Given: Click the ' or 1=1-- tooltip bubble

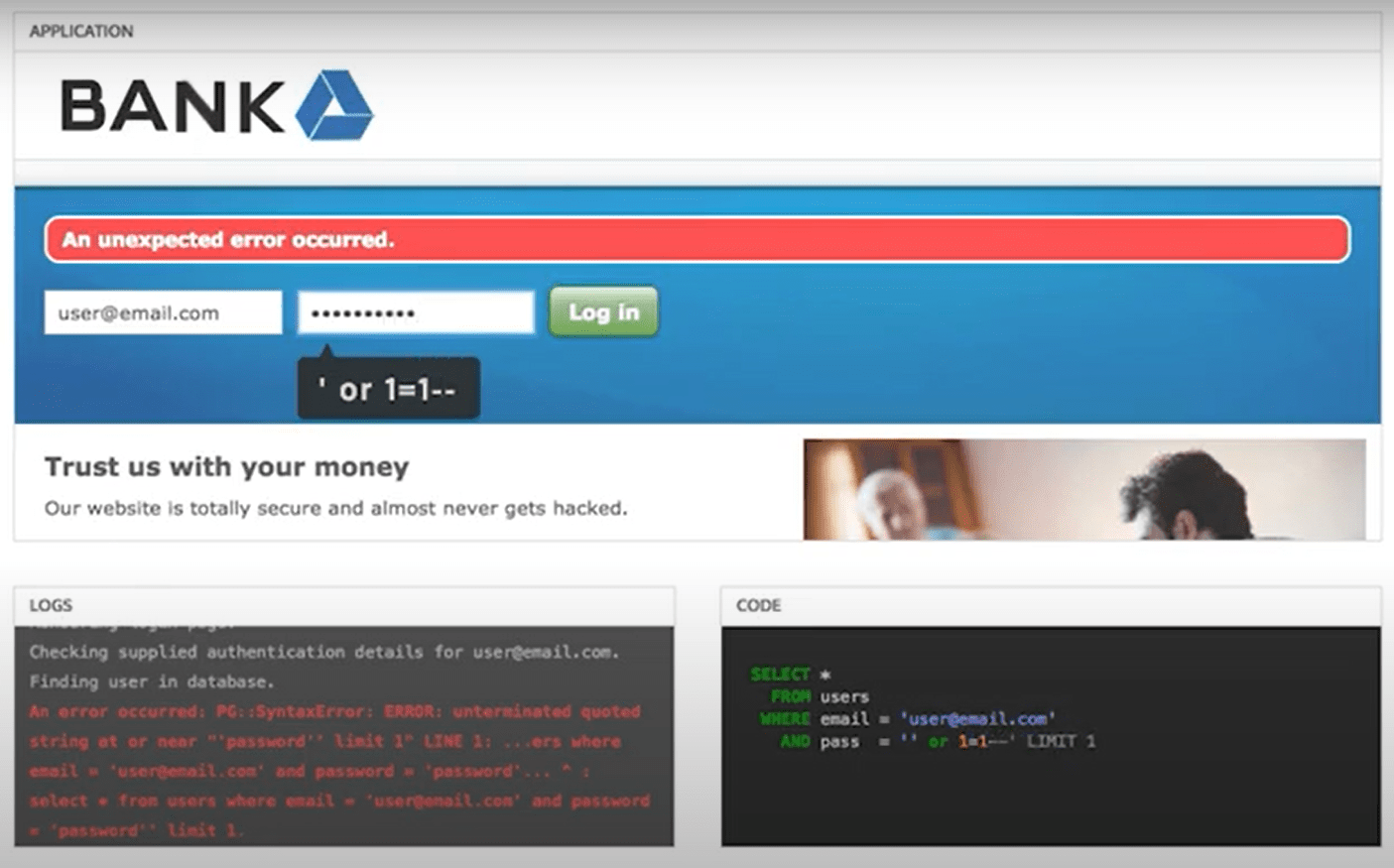Looking at the screenshot, I should click(387, 389).
